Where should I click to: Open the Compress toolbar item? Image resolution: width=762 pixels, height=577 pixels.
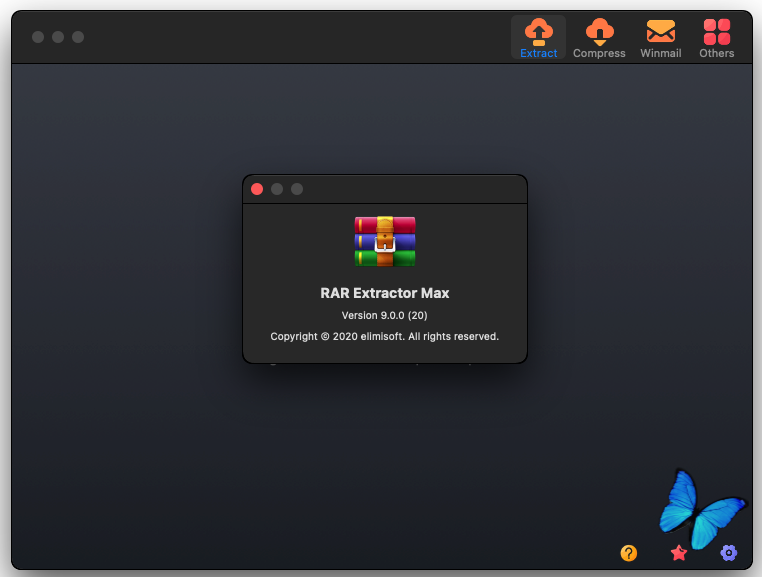(x=599, y=37)
